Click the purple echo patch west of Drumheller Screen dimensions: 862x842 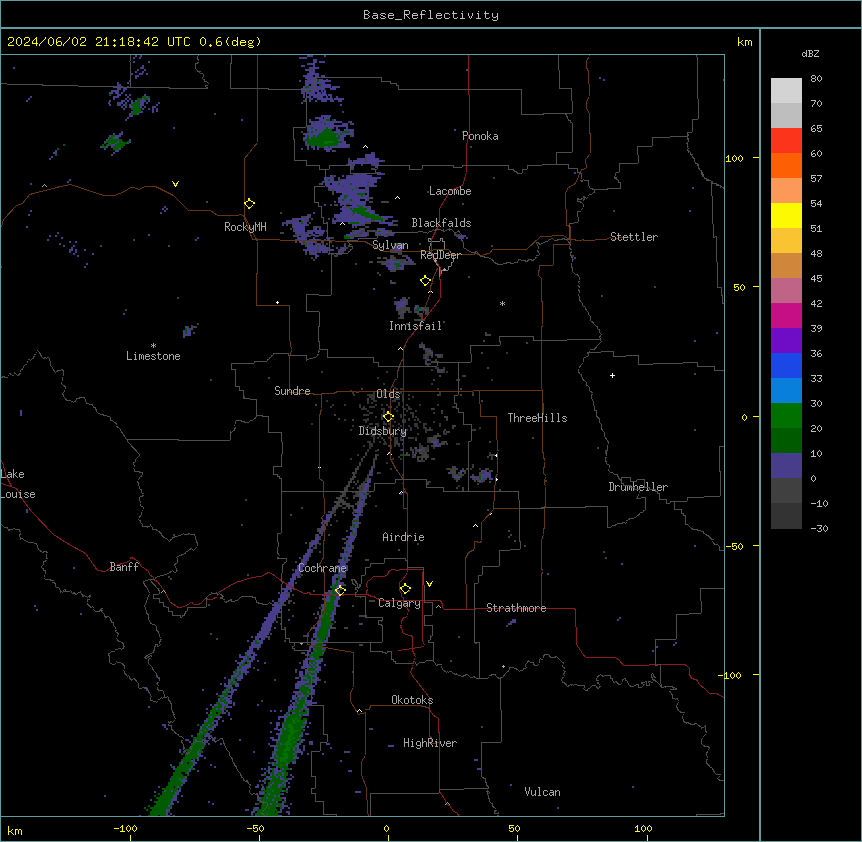(484, 475)
